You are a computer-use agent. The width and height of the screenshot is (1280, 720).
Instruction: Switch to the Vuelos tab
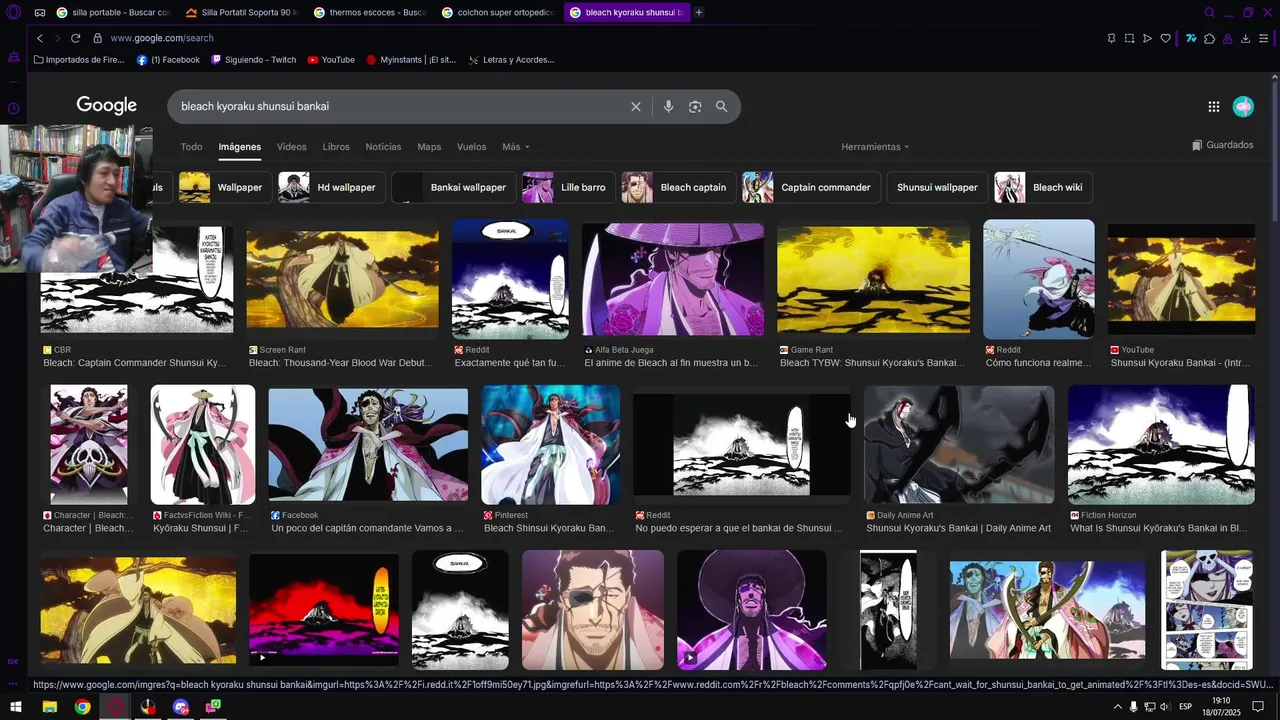click(471, 147)
